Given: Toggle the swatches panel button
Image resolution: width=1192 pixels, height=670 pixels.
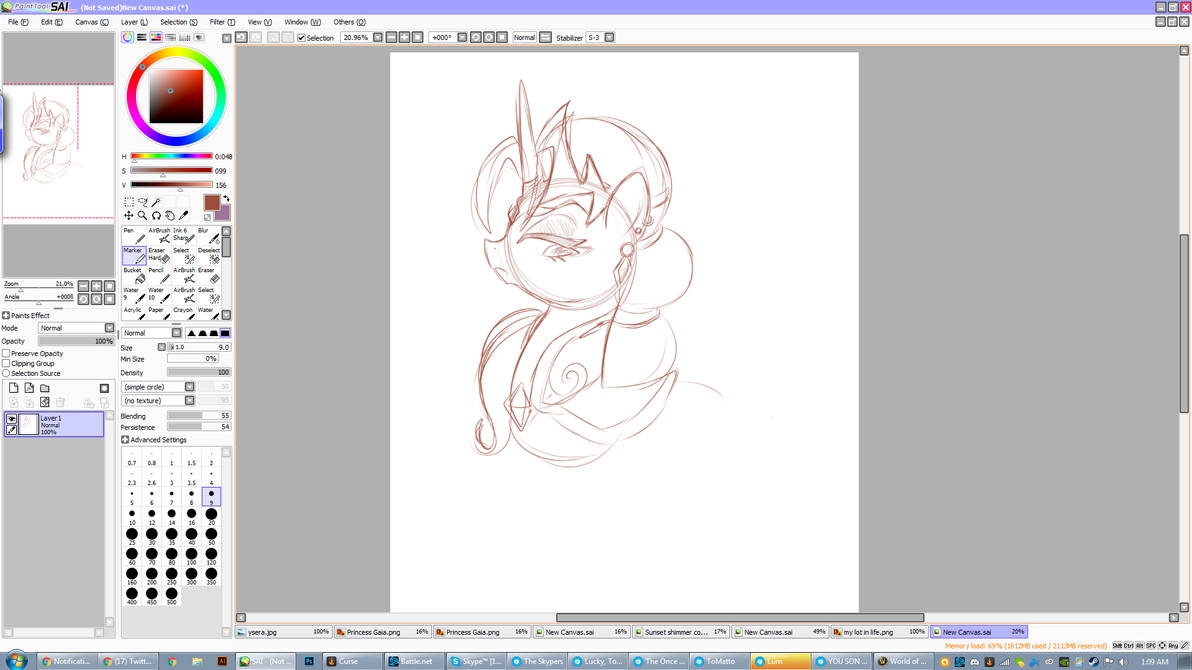Looking at the screenshot, I should (185, 37).
